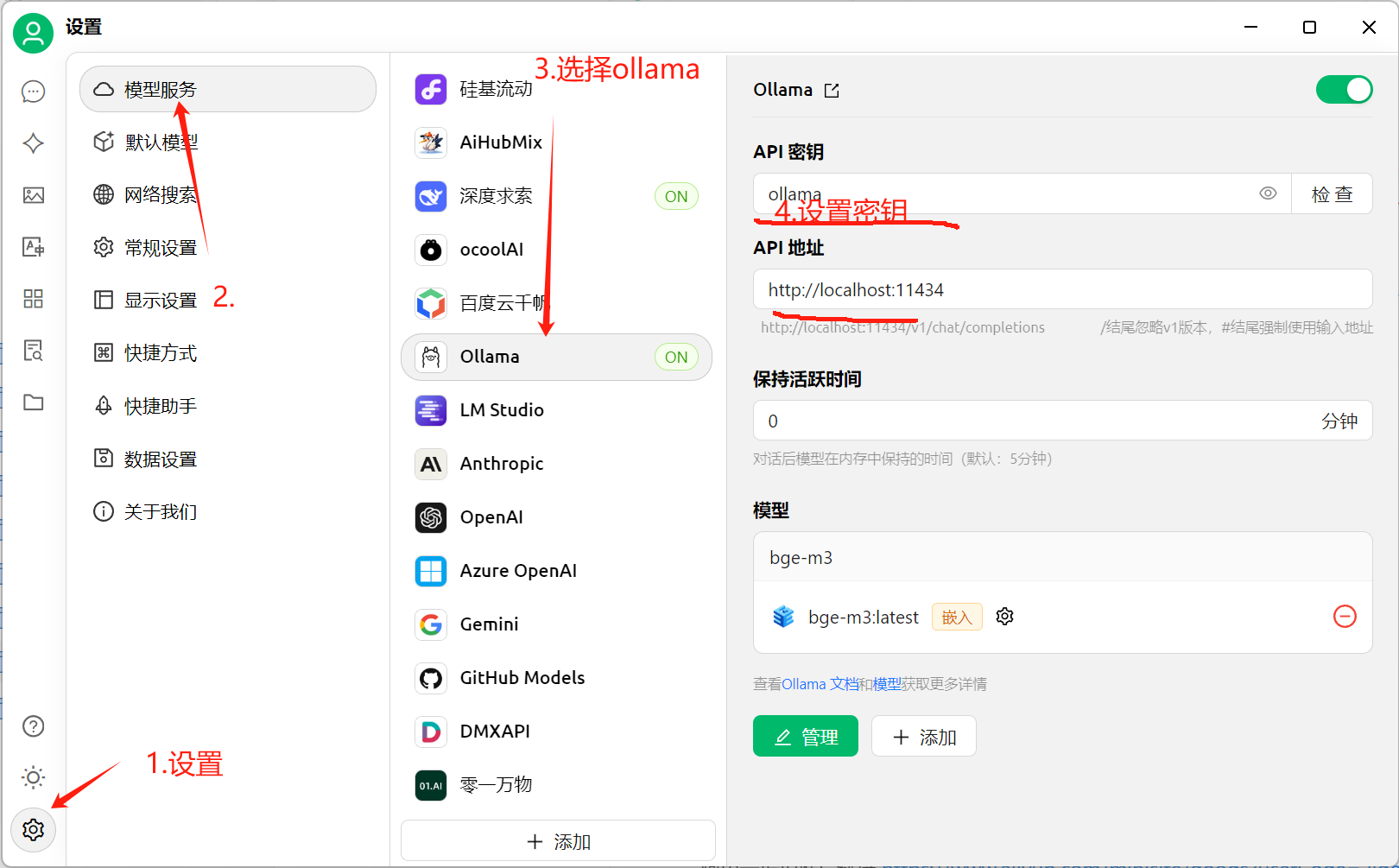Select 数据设置 settings menu item

(228, 459)
